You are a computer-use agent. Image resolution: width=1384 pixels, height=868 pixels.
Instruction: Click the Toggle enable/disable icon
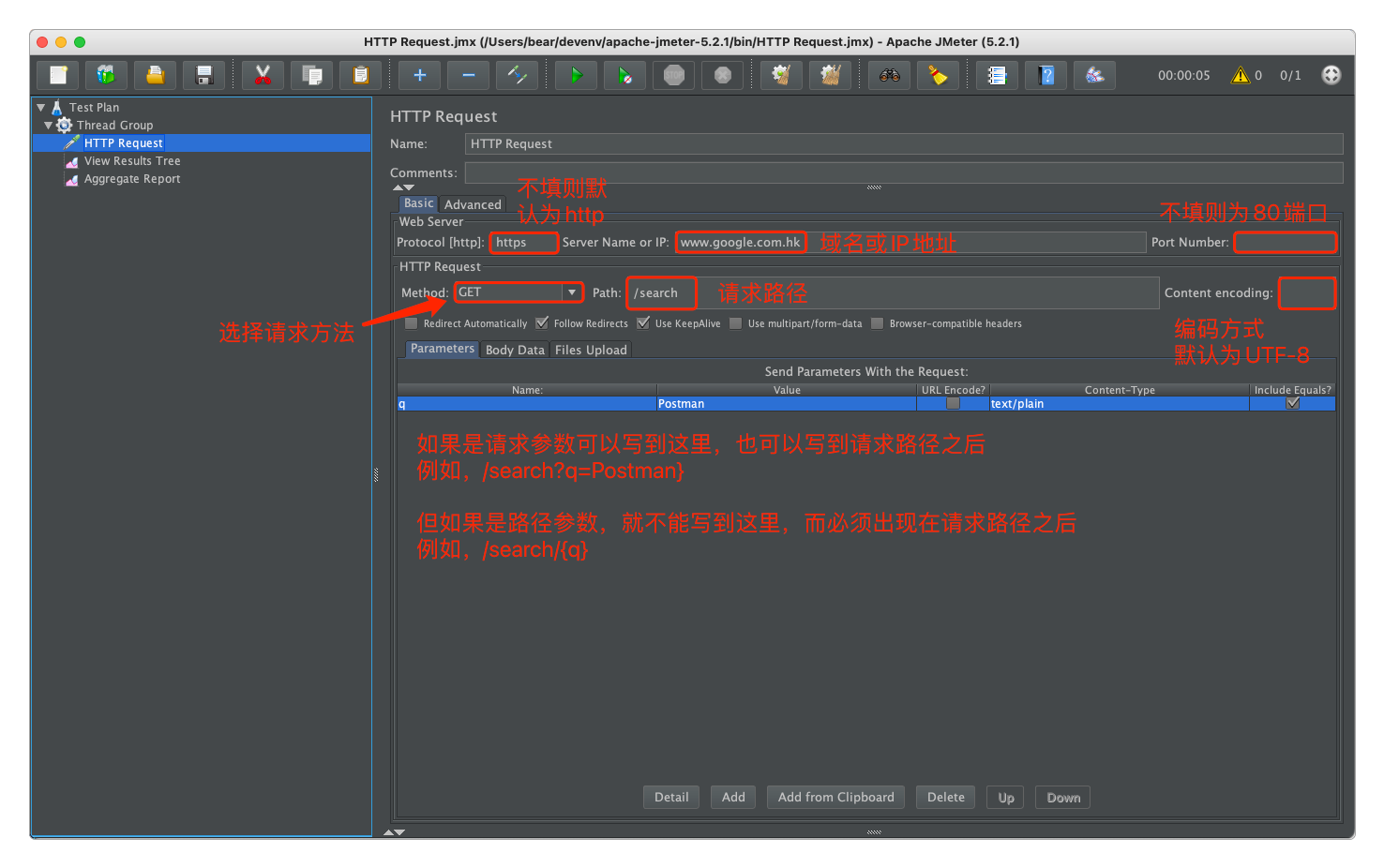517,75
